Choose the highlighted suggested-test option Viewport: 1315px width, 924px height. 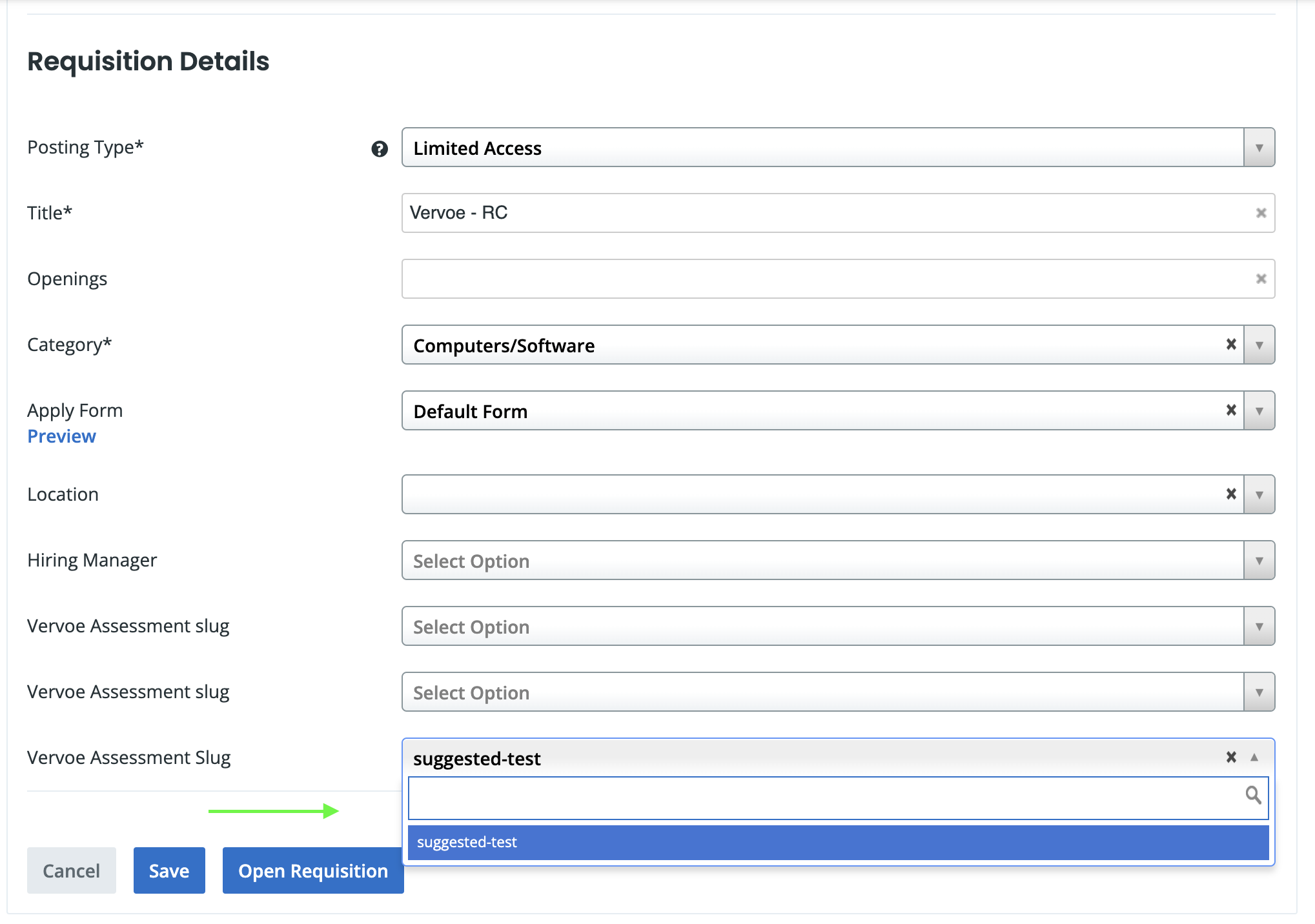tap(838, 843)
